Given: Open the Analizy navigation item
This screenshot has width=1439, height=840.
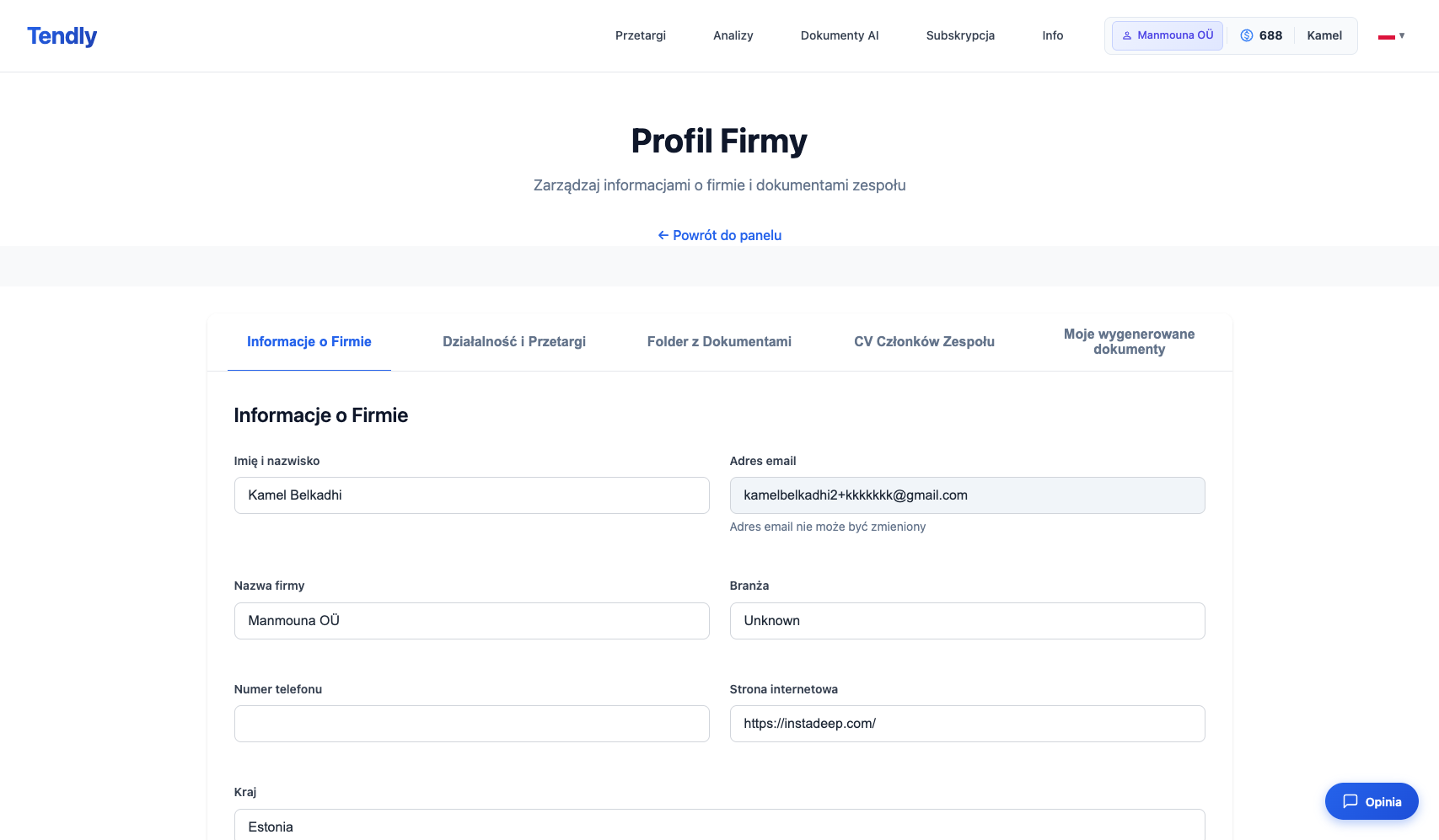Looking at the screenshot, I should (x=733, y=35).
